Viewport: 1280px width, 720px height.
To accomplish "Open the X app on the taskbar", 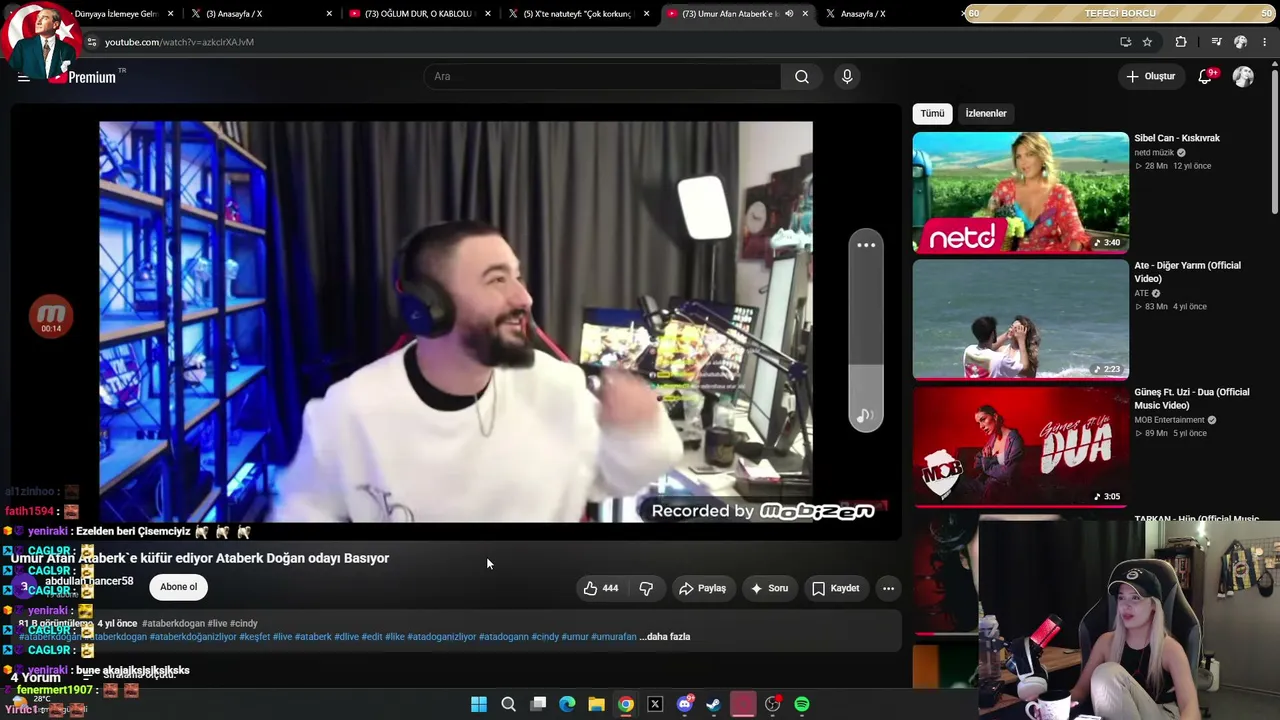I will coord(655,705).
